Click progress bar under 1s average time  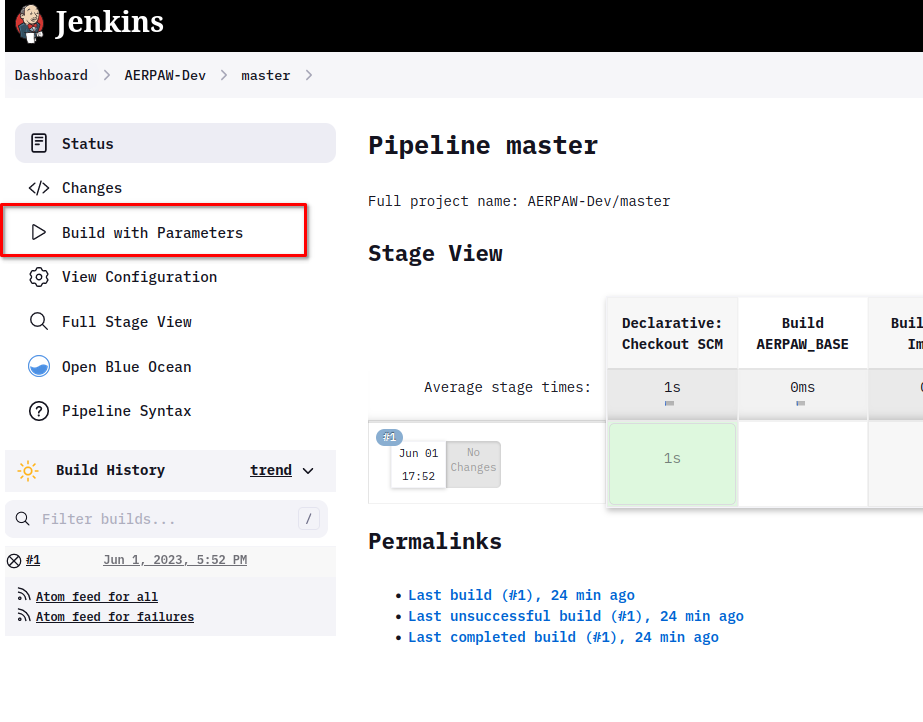[x=669, y=403]
